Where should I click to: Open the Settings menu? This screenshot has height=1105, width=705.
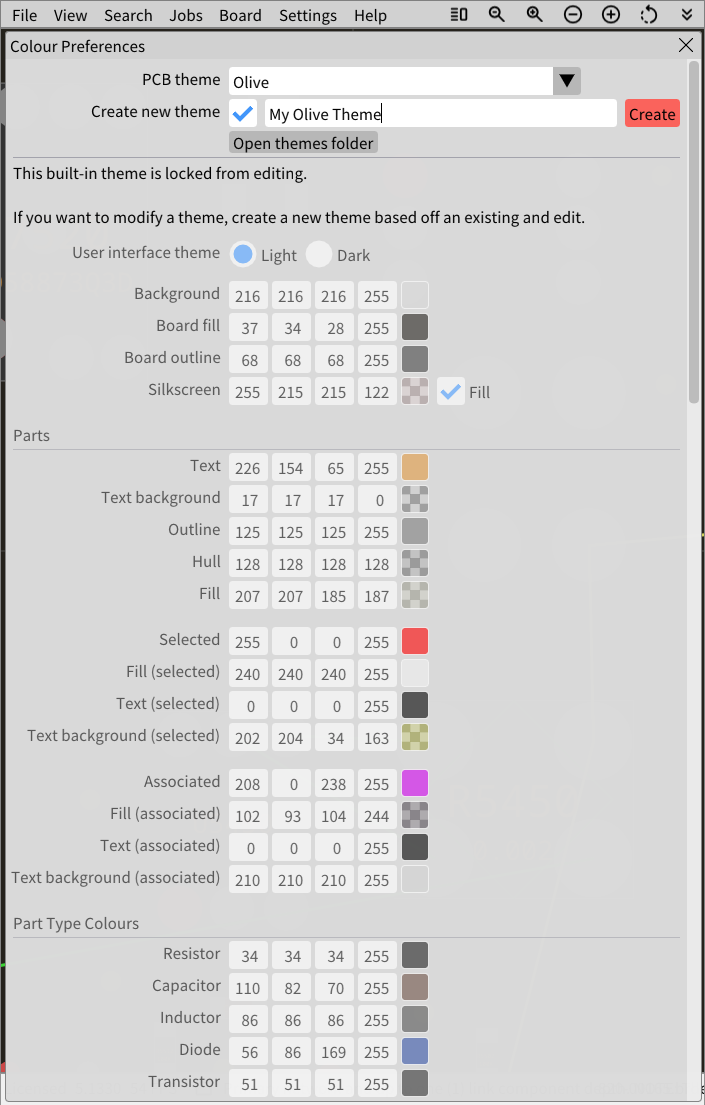tap(307, 15)
